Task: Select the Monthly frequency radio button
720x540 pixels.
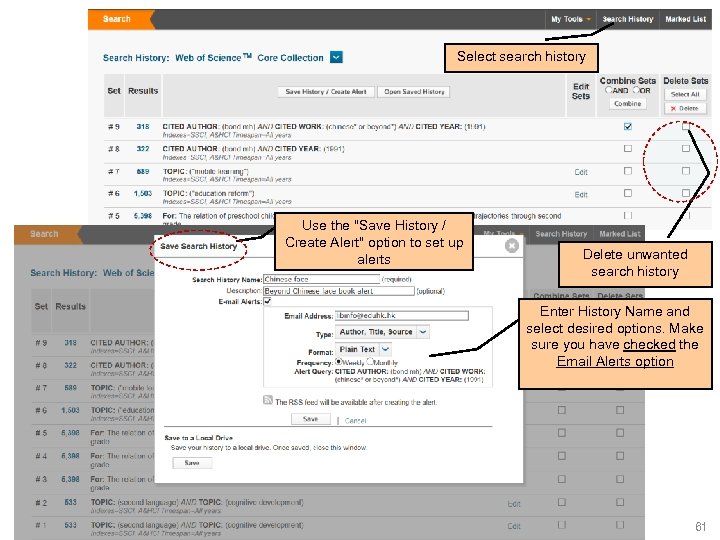Action: pos(370,361)
